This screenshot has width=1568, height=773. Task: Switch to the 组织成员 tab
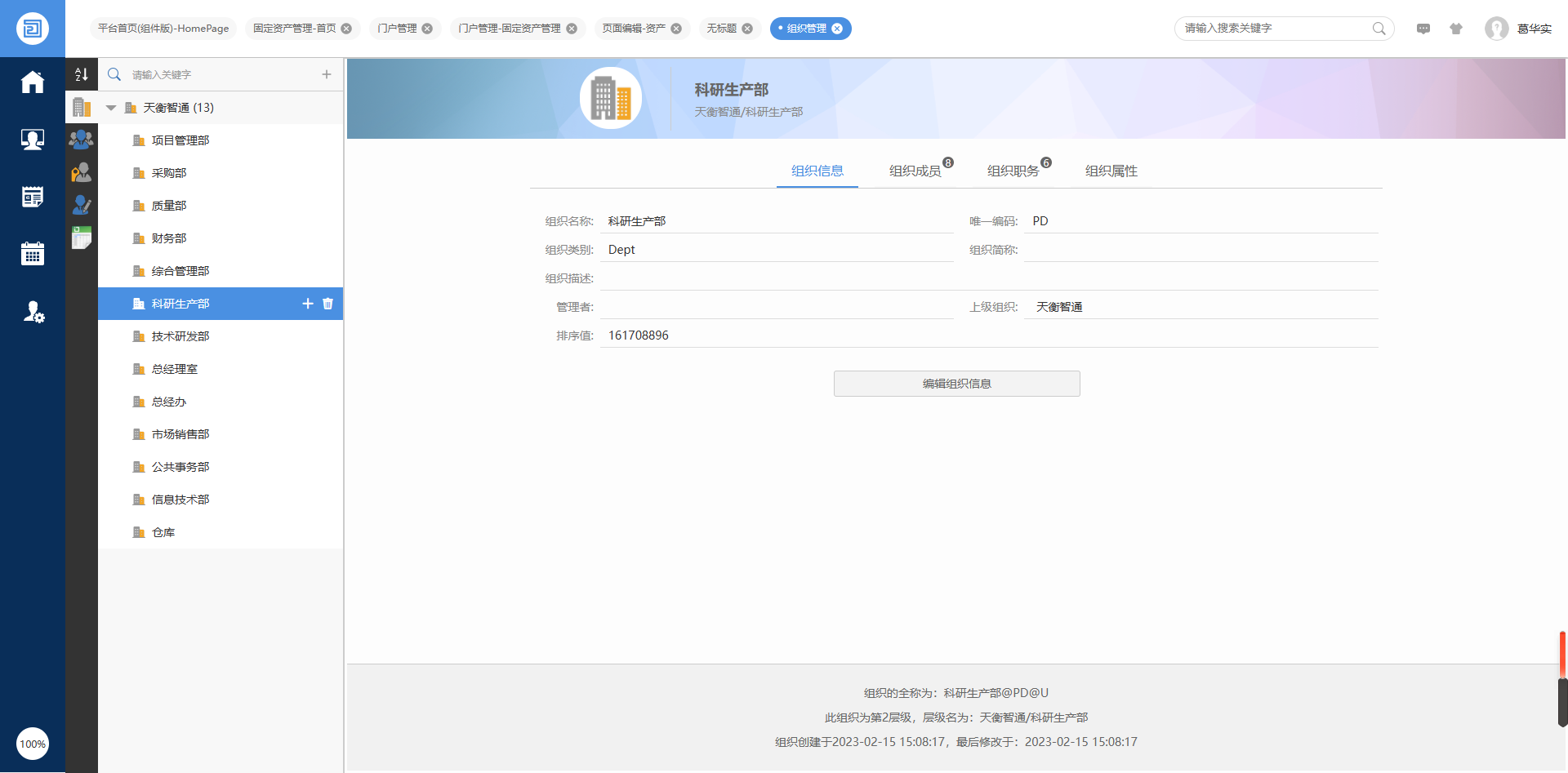coord(915,171)
